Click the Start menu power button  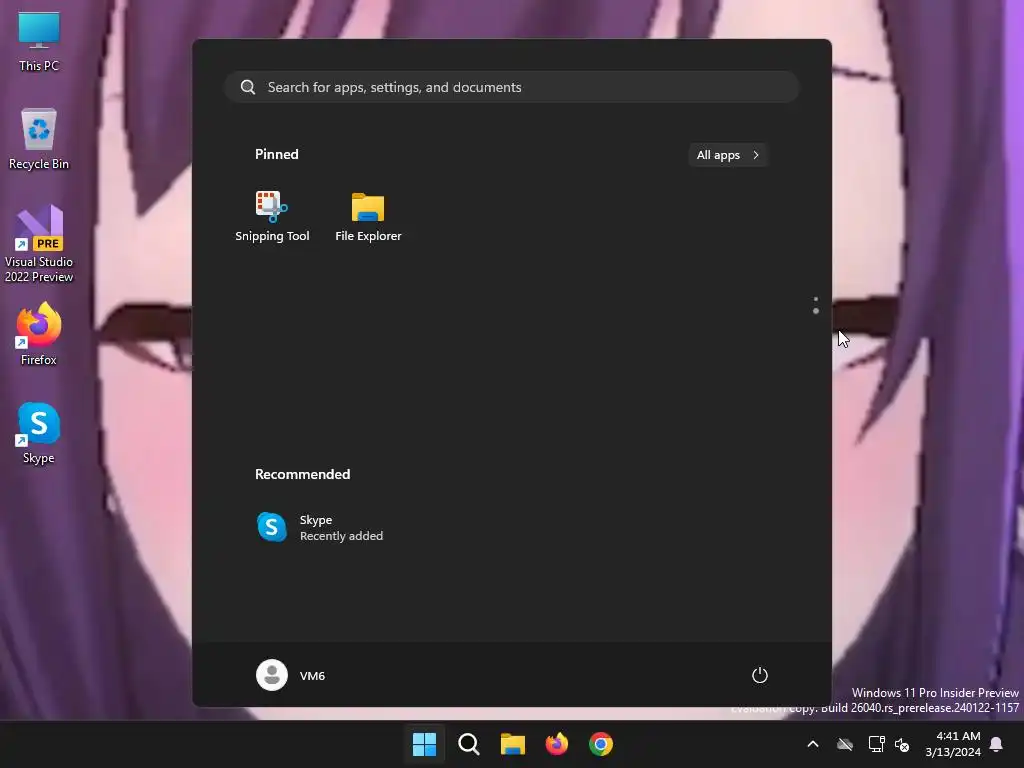point(759,675)
